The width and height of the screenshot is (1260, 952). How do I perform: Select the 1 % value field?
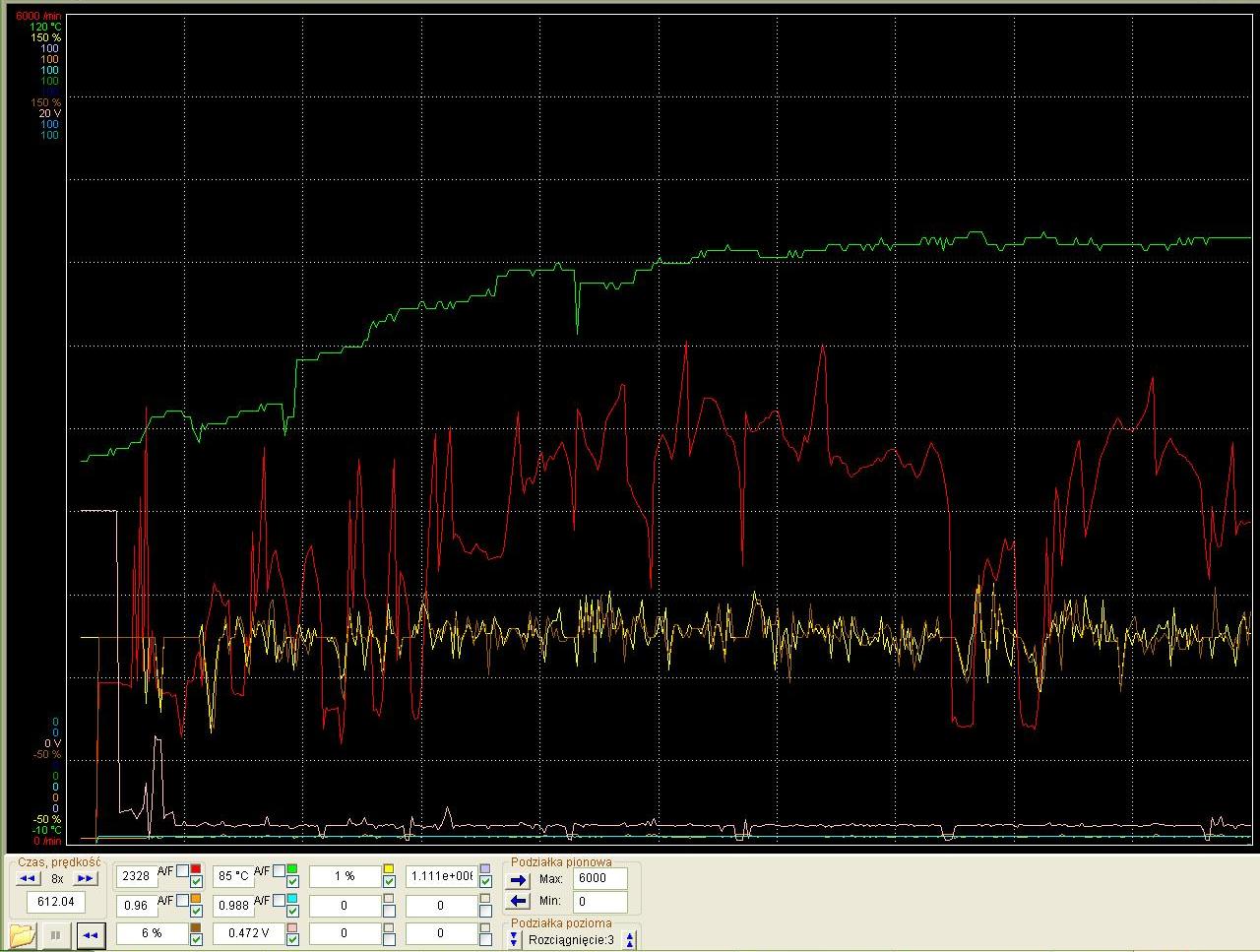click(x=344, y=876)
